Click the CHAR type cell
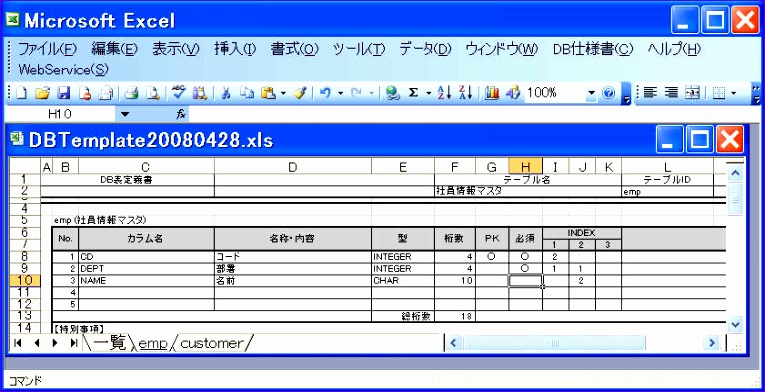Screen dimensions: 765x392 [403, 281]
